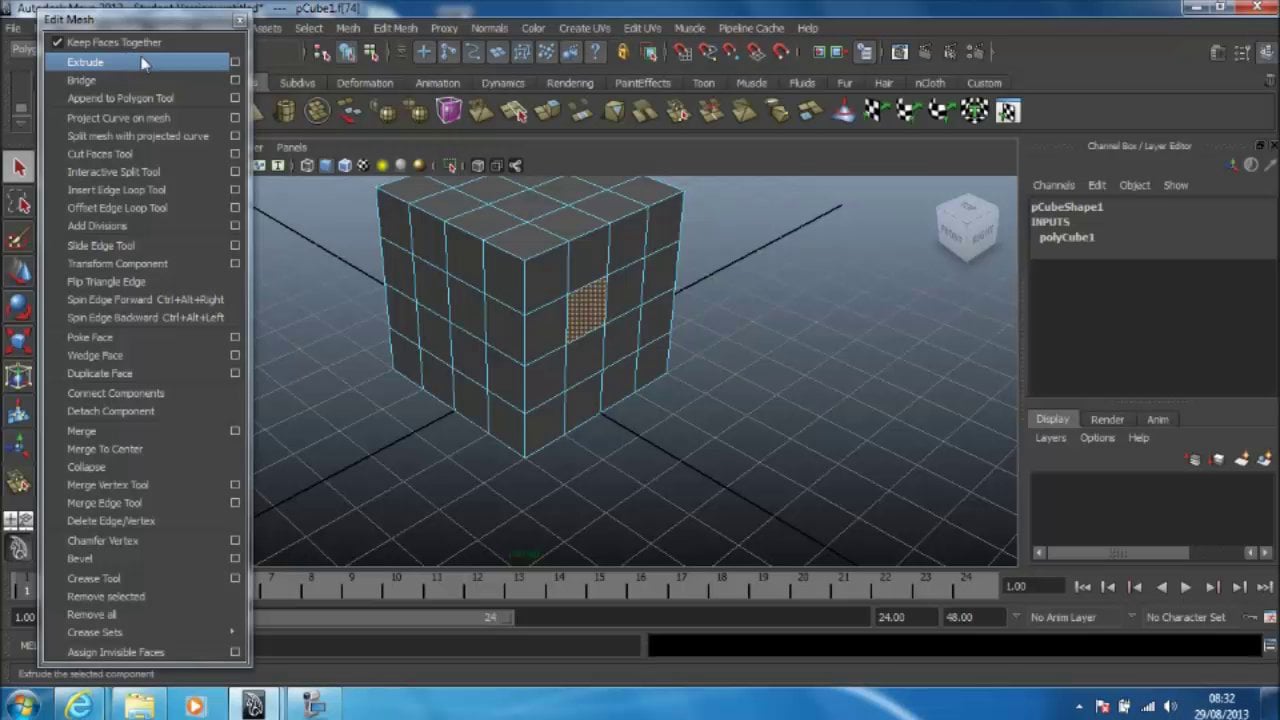Open Extrude options box
1280x720 pixels.
tap(235, 62)
